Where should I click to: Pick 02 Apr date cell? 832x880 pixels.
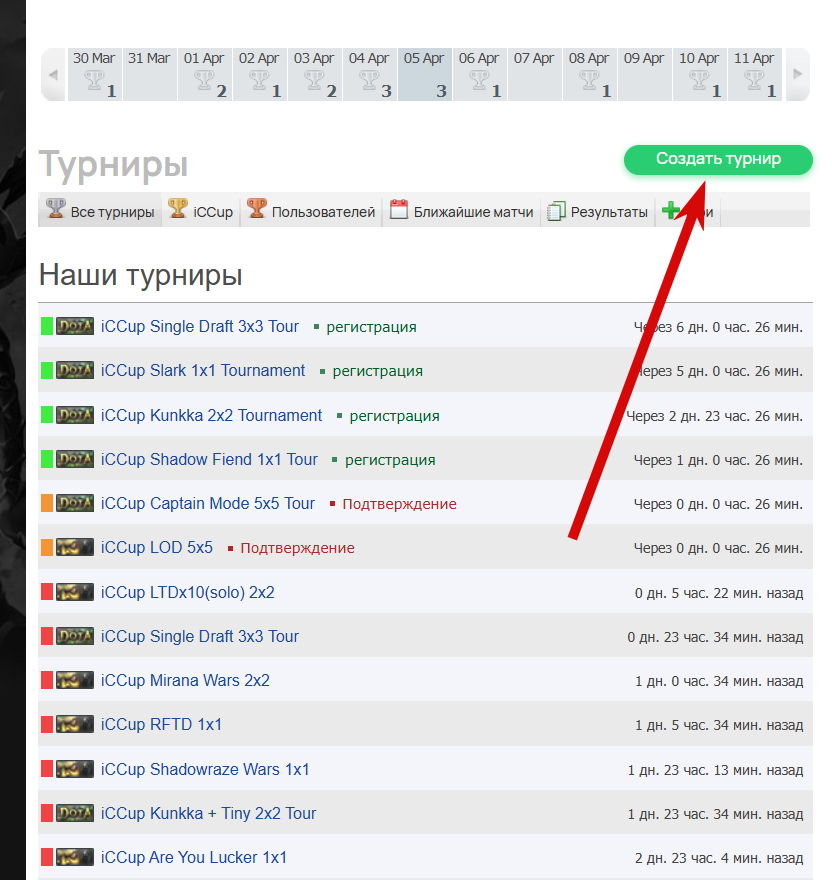(259, 74)
